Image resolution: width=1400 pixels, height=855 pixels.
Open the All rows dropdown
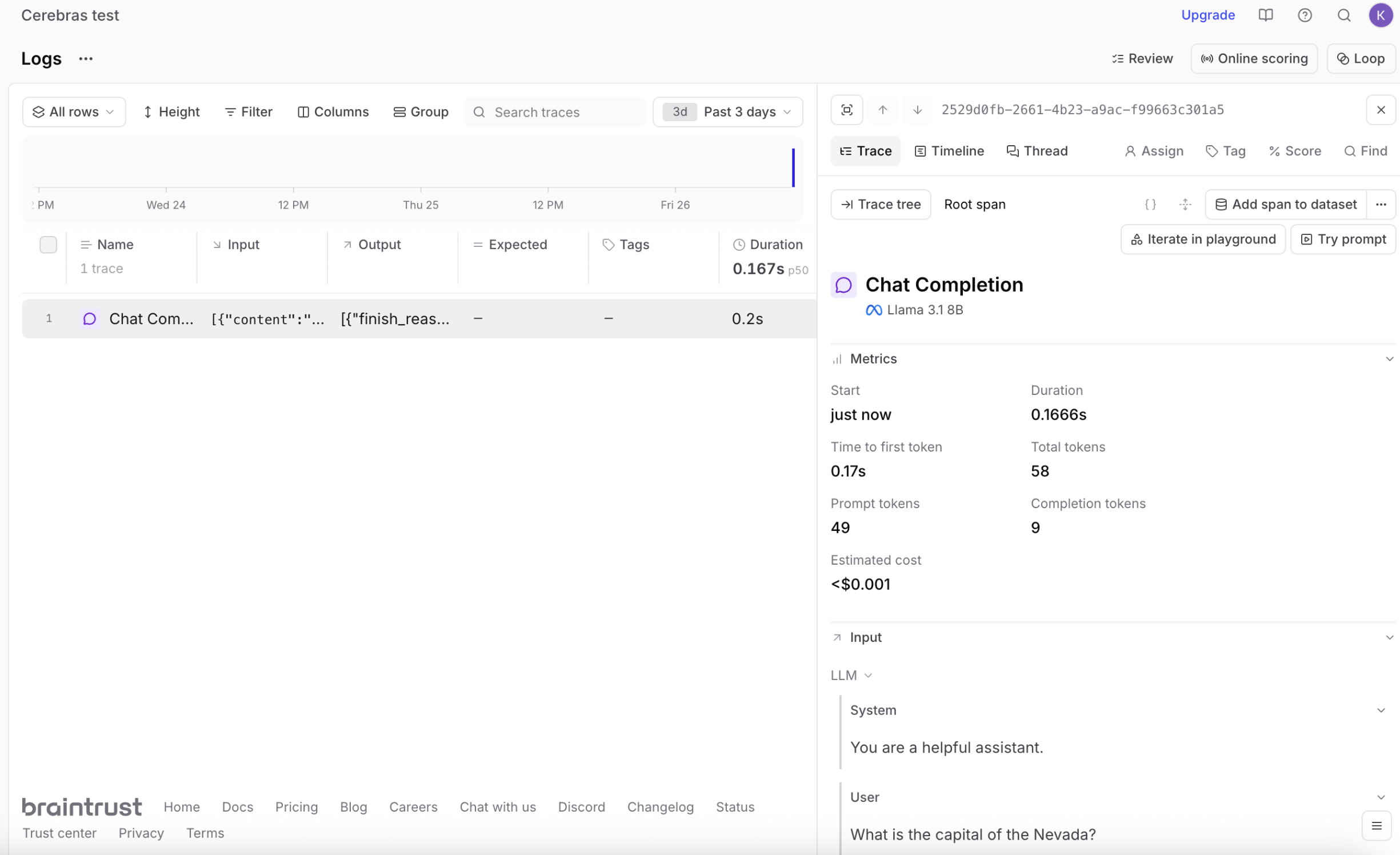pyautogui.click(x=74, y=112)
